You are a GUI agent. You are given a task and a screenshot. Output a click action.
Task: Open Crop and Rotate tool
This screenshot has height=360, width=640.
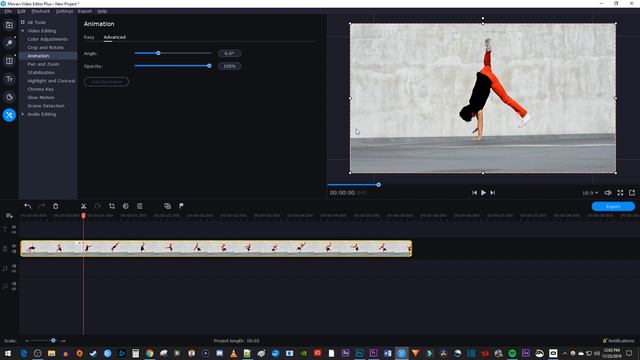[x=45, y=47]
